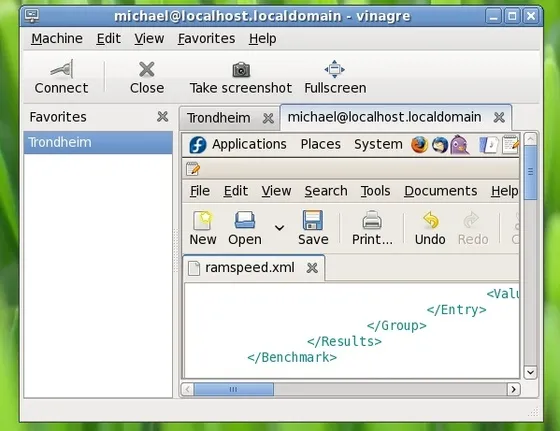This screenshot has height=431, width=560.
Task: Close the Favorites side panel
Action: pyautogui.click(x=162, y=116)
